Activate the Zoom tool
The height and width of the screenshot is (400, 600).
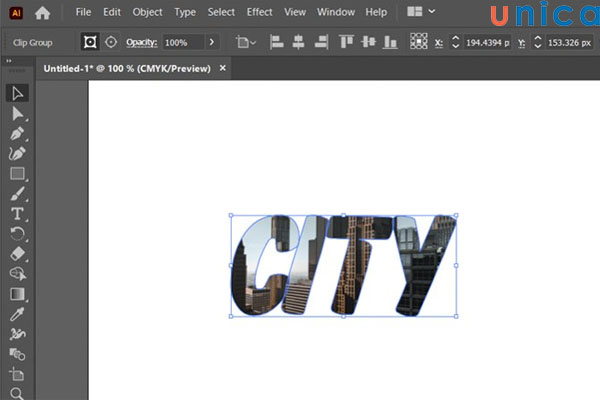17,393
